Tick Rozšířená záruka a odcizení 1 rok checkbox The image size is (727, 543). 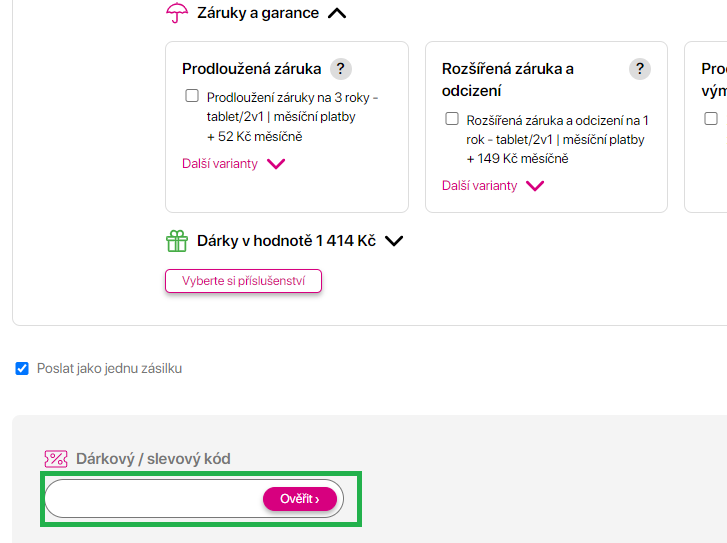click(452, 119)
